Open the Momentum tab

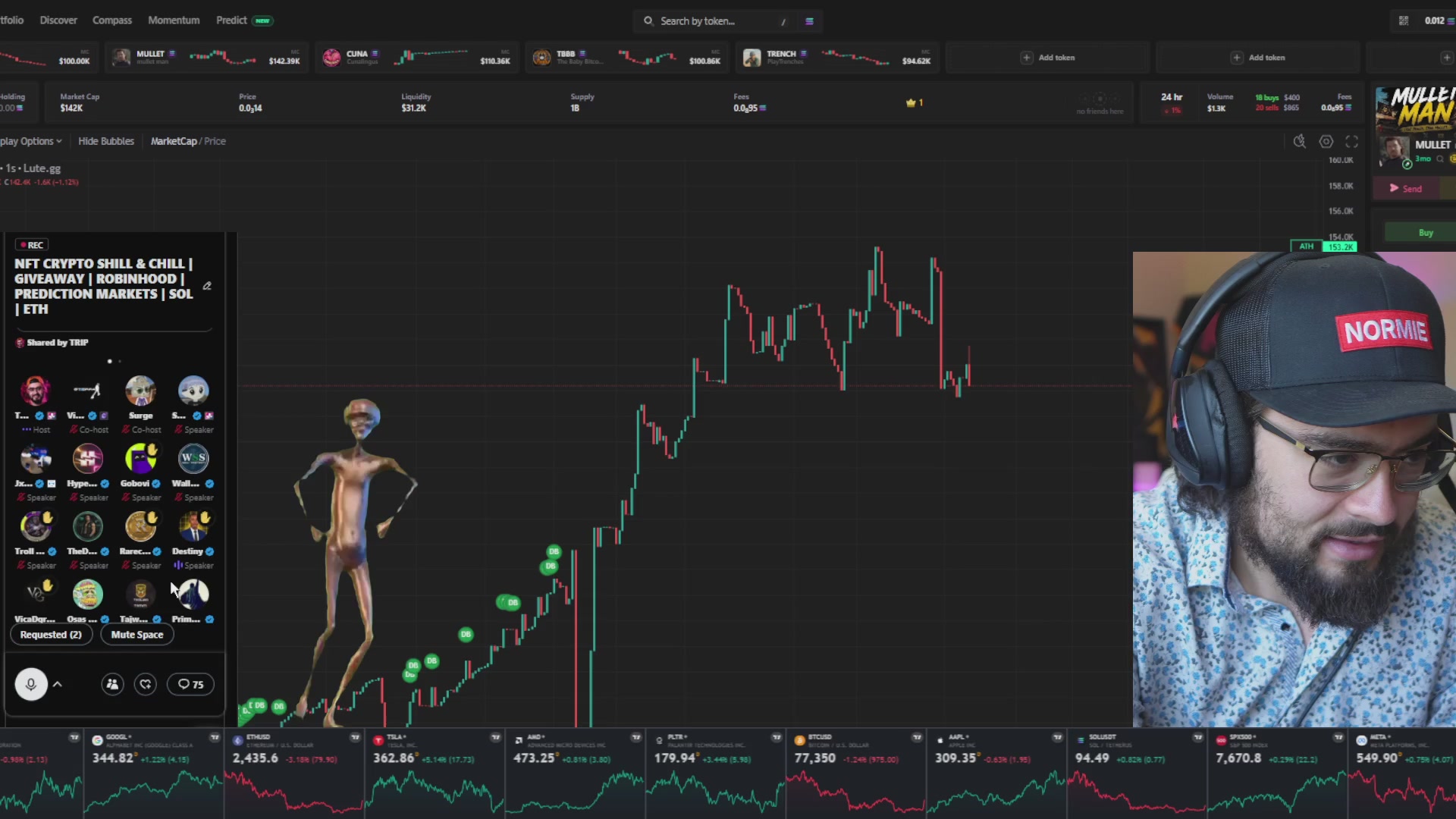(174, 20)
